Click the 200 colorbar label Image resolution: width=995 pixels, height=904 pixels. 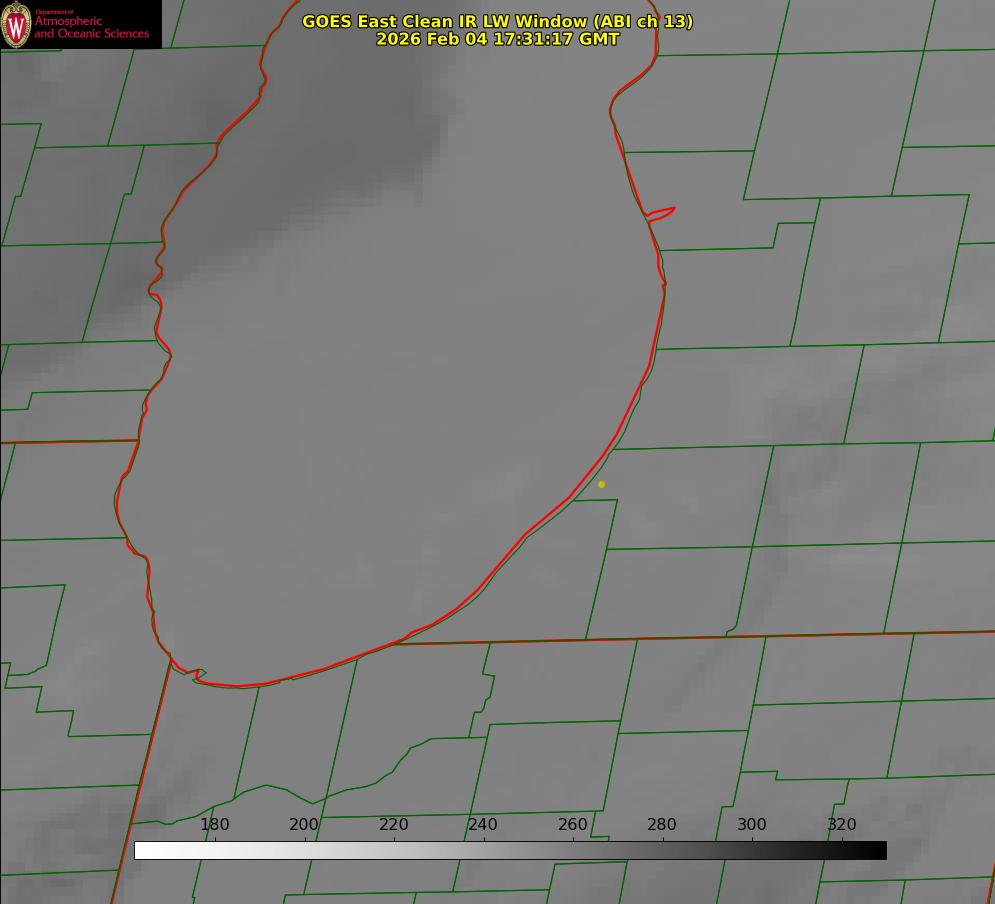304,824
